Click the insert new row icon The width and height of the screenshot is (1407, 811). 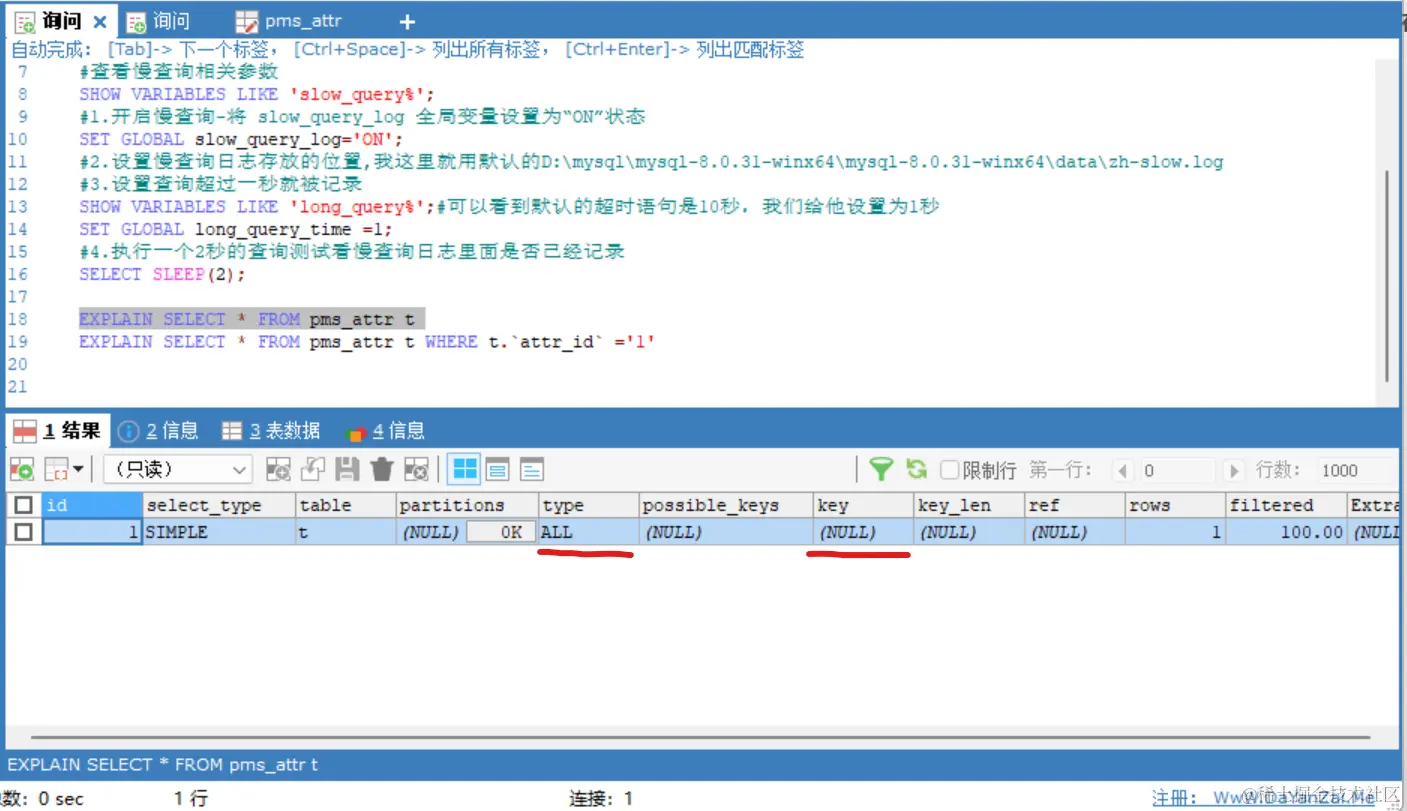278,469
